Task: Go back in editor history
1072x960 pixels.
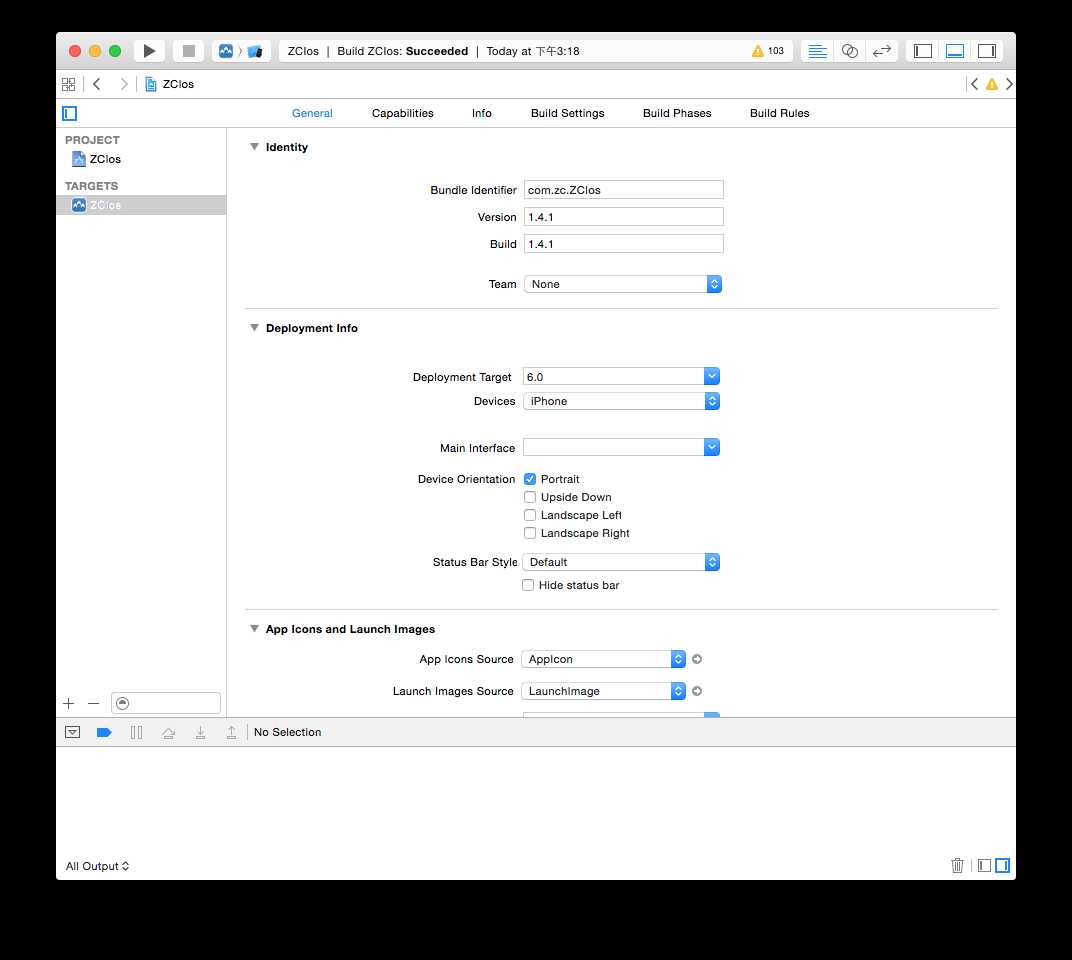Action: pyautogui.click(x=97, y=84)
